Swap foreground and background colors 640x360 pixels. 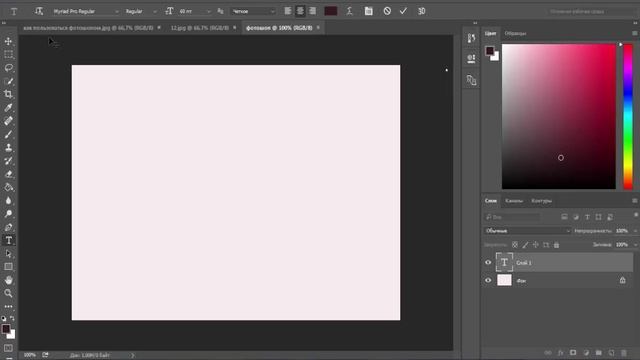[12, 318]
